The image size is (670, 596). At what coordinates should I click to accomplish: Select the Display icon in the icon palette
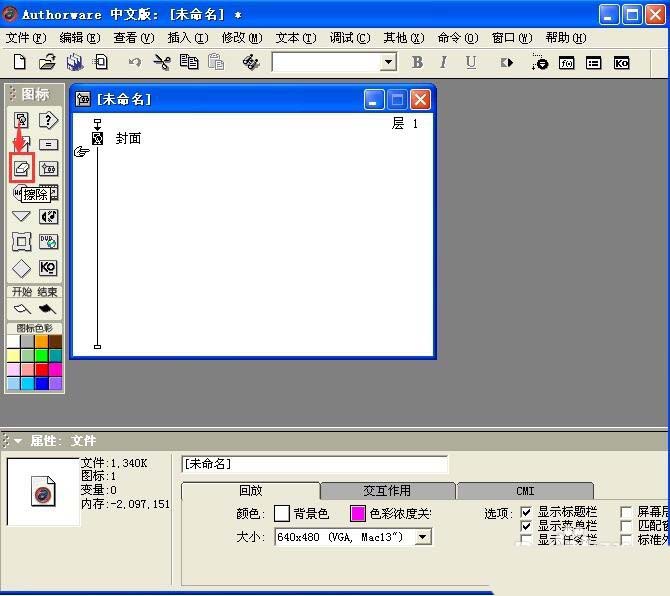pos(21,120)
